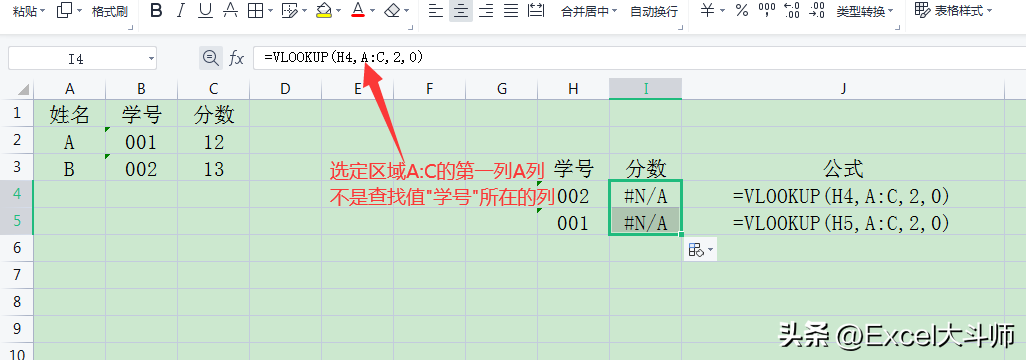Click the fx insert function icon
Viewport: 1026px width, 360px height.
(236, 59)
